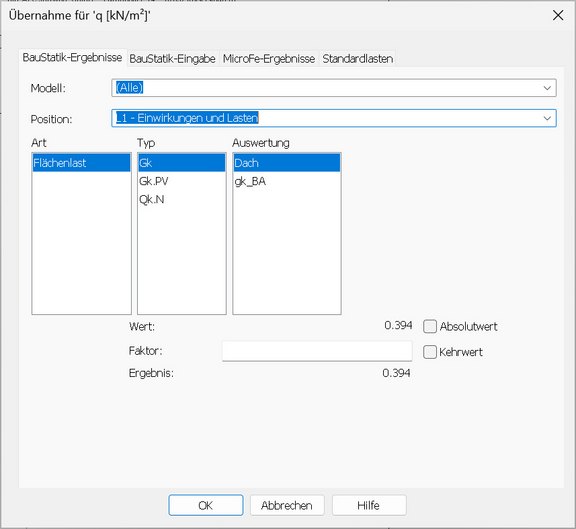Click into the Faktor input field

click(317, 351)
